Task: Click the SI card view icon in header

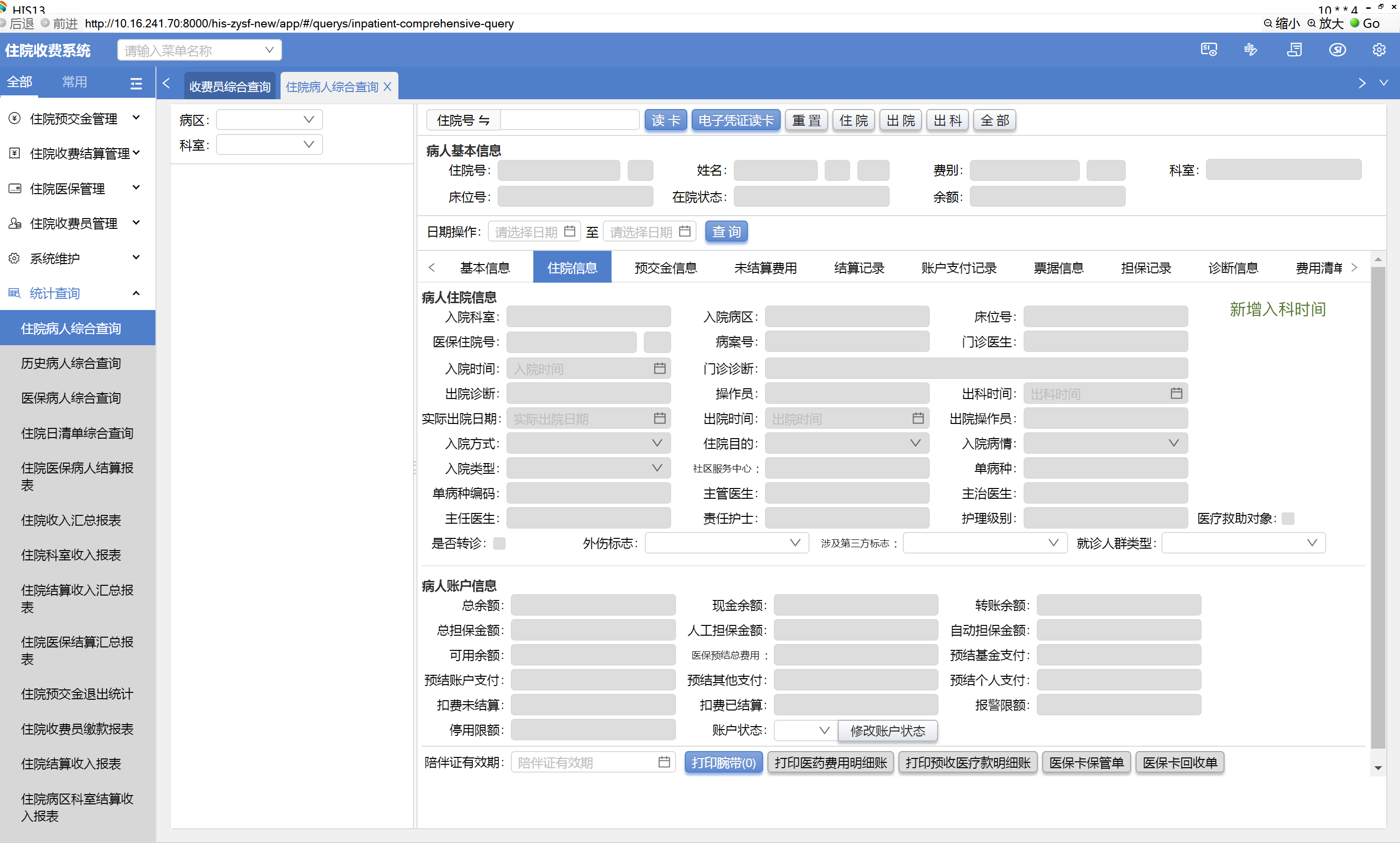Action: [1209, 50]
